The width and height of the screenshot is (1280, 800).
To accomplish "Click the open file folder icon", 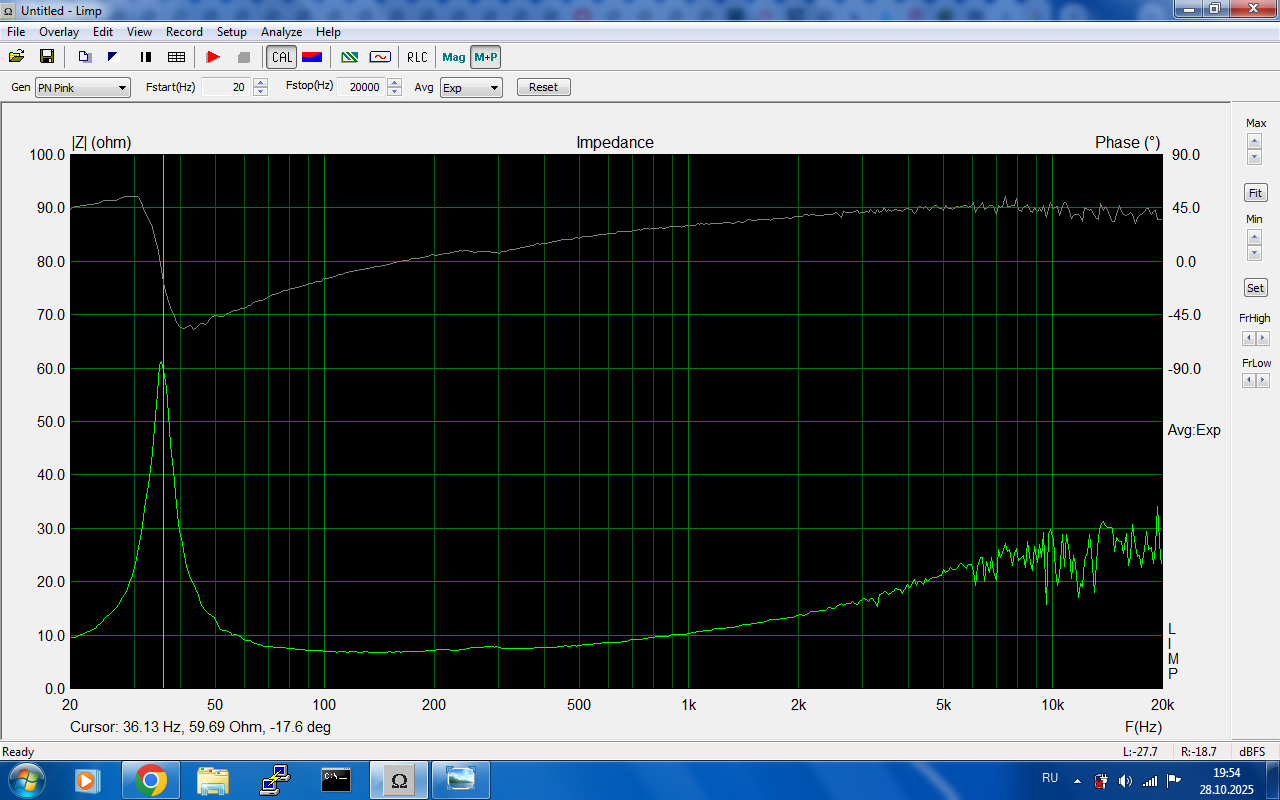I will point(16,57).
